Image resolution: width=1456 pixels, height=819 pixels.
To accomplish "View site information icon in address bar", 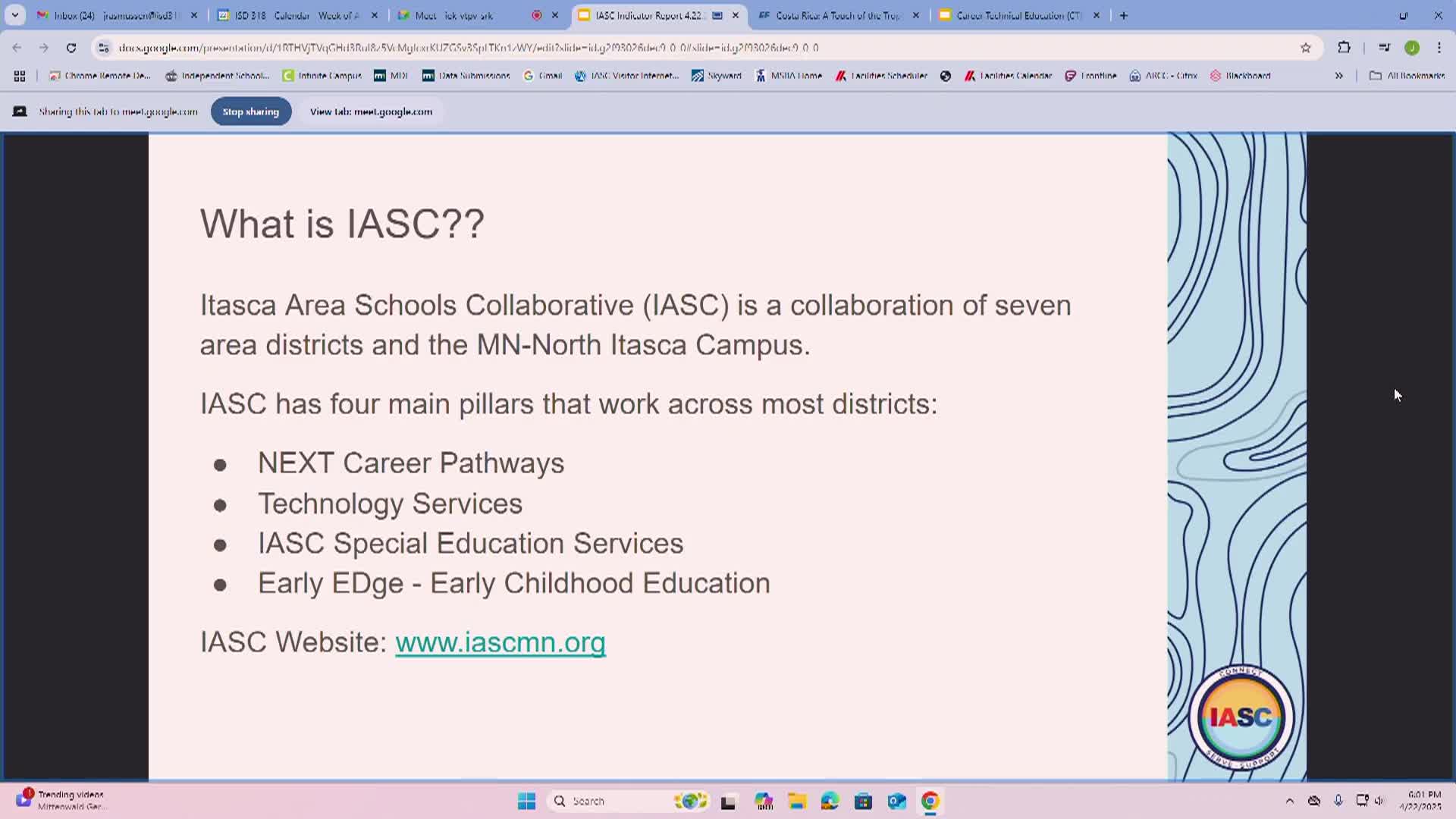I will coord(104,48).
